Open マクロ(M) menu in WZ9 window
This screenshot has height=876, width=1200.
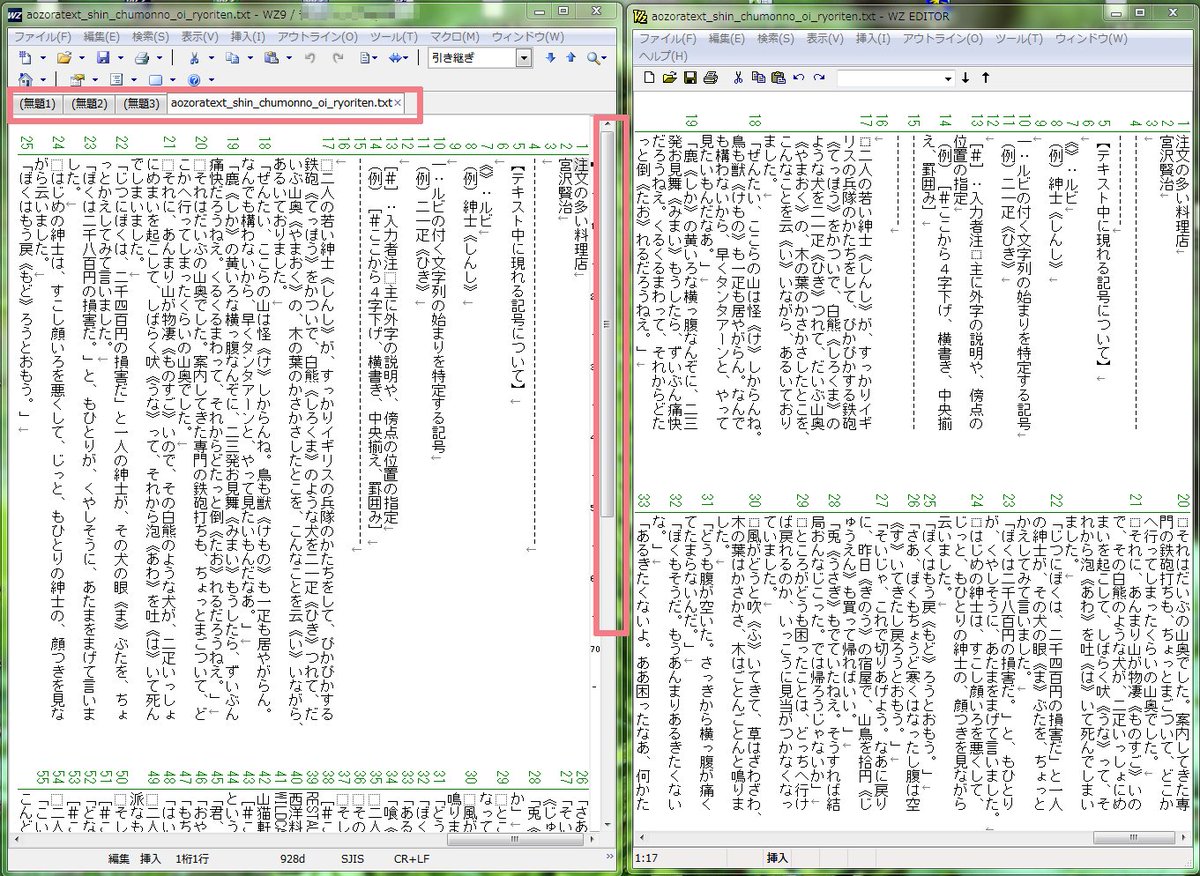[455, 37]
